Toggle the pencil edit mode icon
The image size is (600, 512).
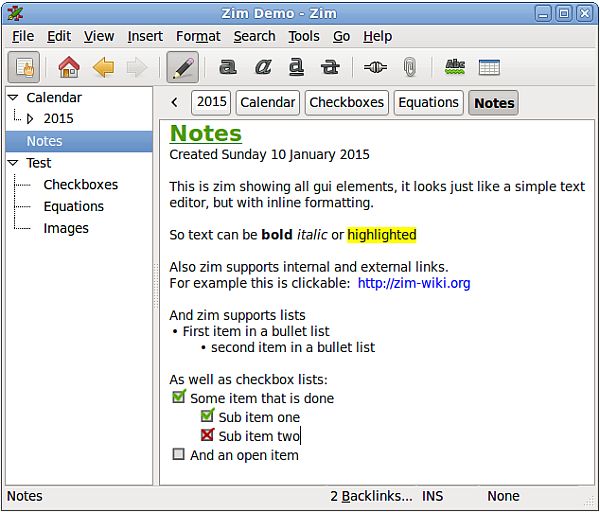click(x=183, y=67)
